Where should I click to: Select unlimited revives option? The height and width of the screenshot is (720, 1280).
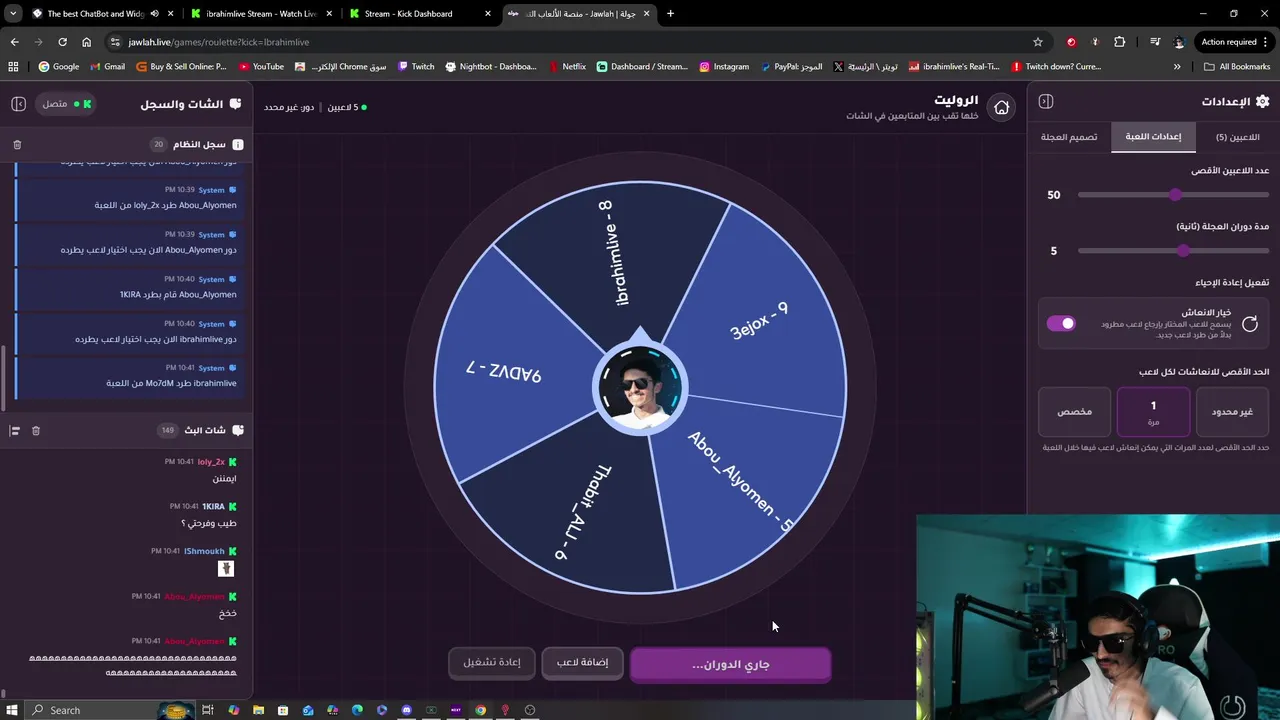1232,412
